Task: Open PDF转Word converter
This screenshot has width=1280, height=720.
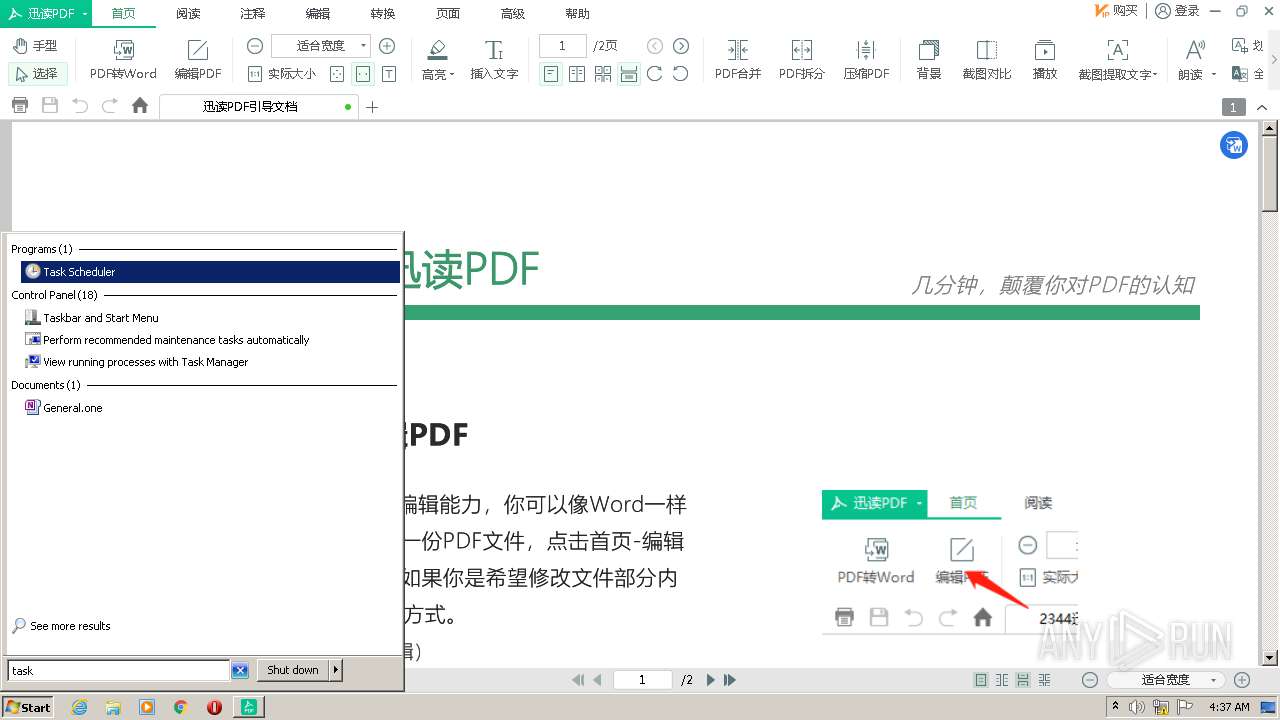Action: 123,60
